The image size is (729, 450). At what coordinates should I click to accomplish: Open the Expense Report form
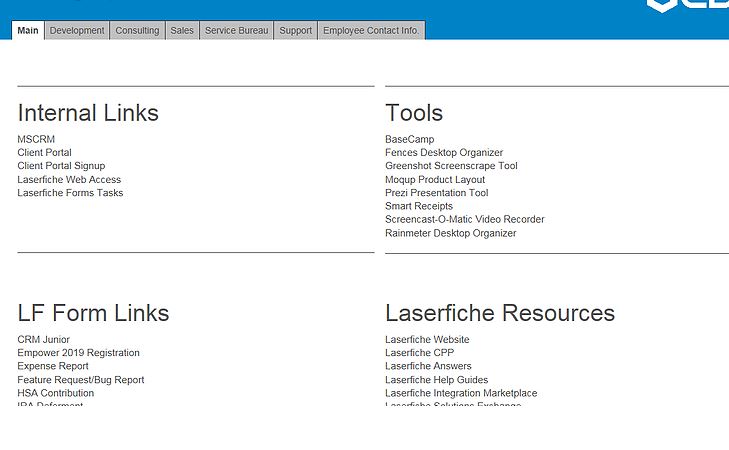pyautogui.click(x=53, y=366)
